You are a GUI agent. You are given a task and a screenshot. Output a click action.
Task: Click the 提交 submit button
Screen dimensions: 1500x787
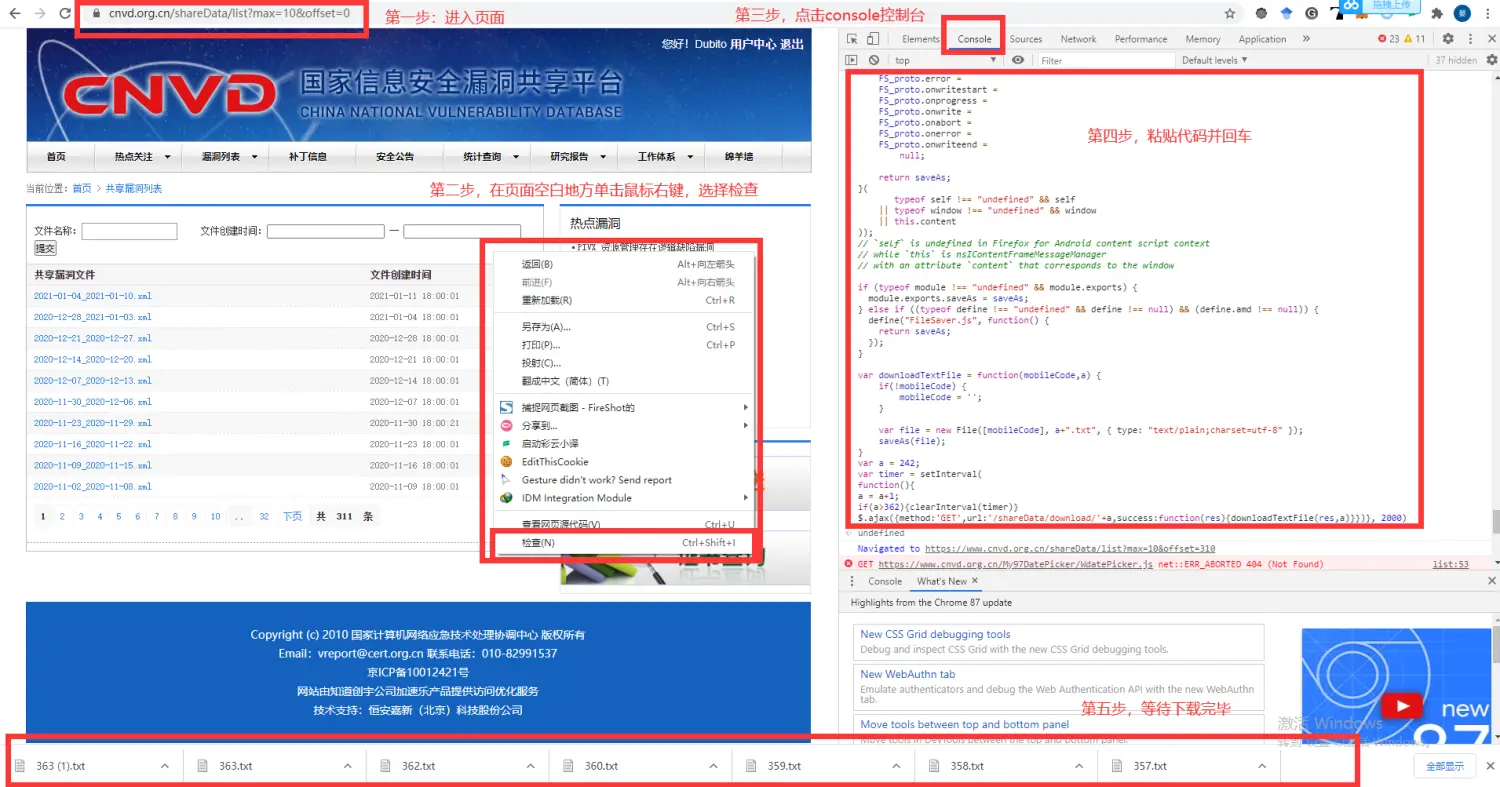(45, 248)
